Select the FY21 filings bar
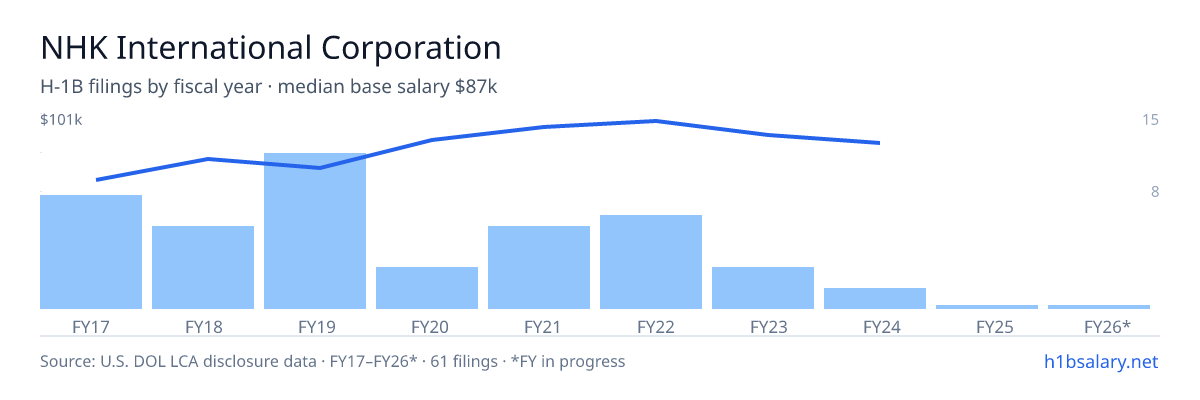 pyautogui.click(x=539, y=267)
